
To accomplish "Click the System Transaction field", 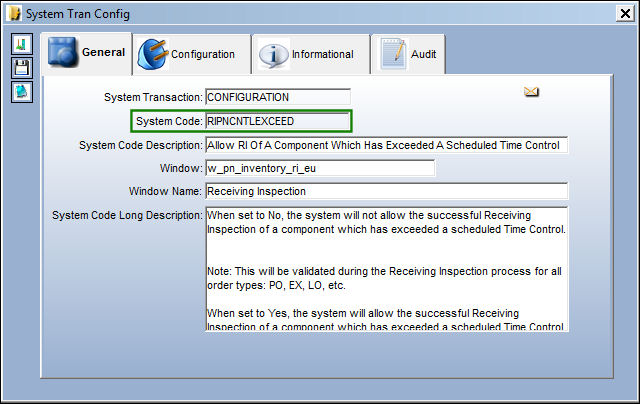I will [278, 97].
